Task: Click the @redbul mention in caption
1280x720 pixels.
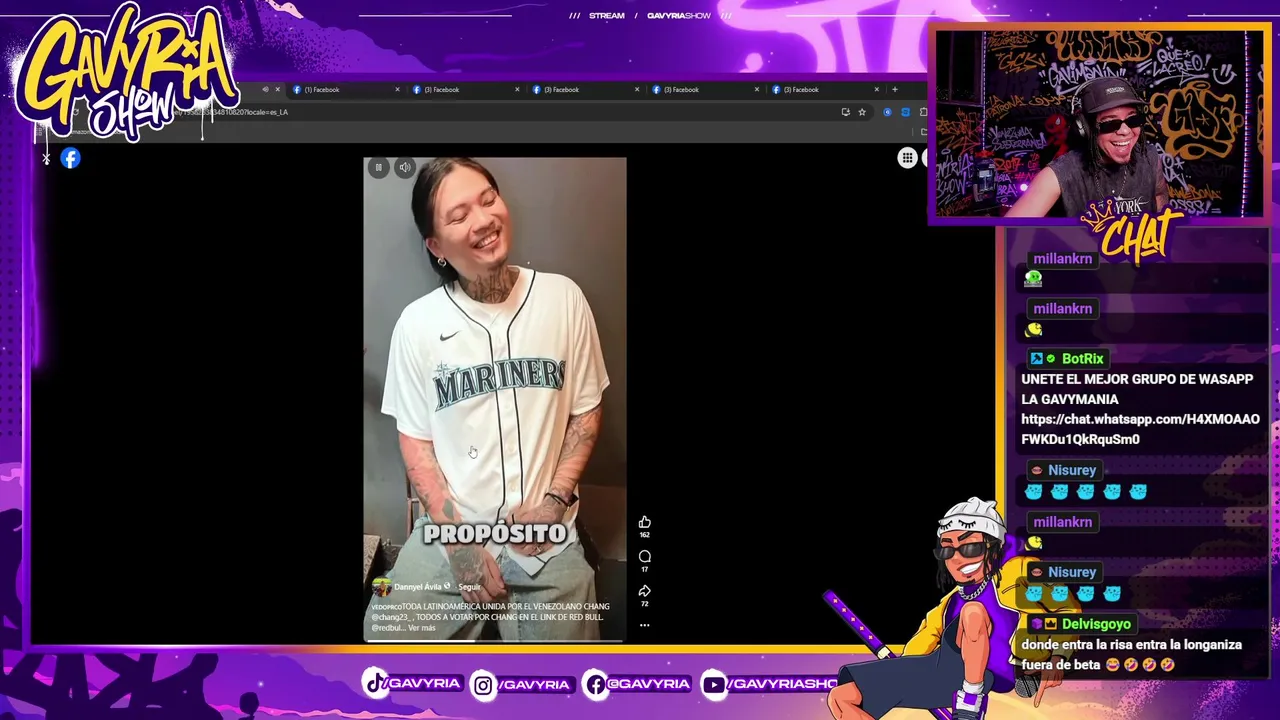Action: point(387,628)
